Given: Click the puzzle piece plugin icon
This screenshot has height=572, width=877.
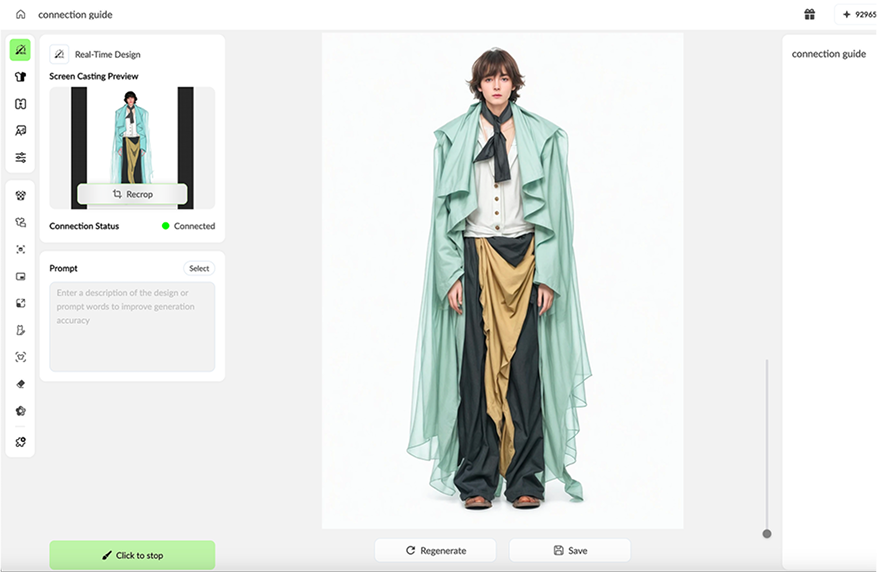Looking at the screenshot, I should point(20,441).
